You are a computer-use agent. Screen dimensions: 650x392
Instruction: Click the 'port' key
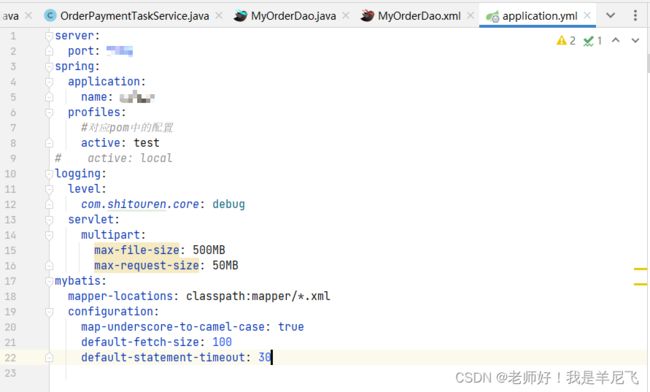(x=81, y=51)
